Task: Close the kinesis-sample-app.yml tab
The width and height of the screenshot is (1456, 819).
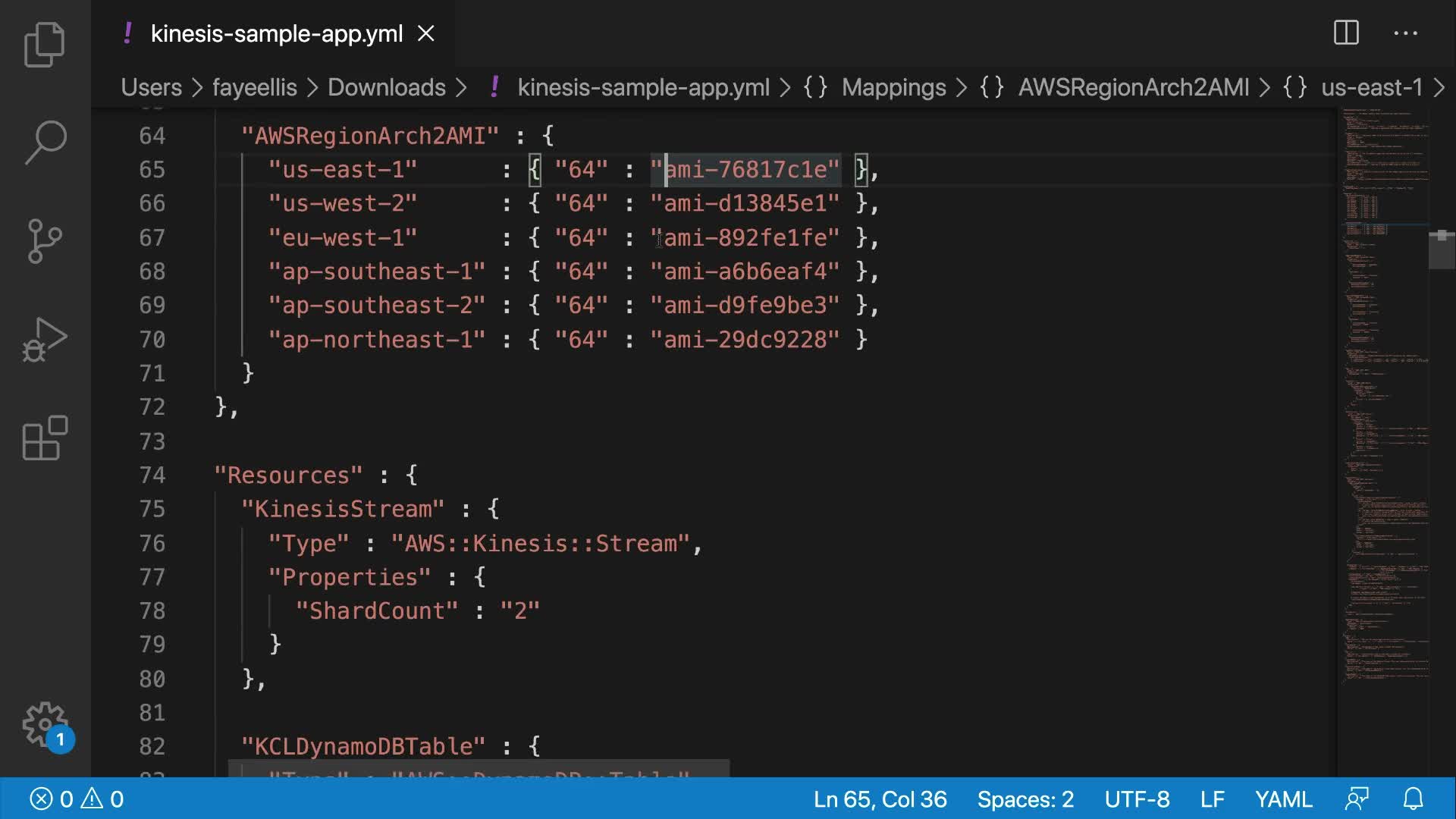Action: coord(426,33)
